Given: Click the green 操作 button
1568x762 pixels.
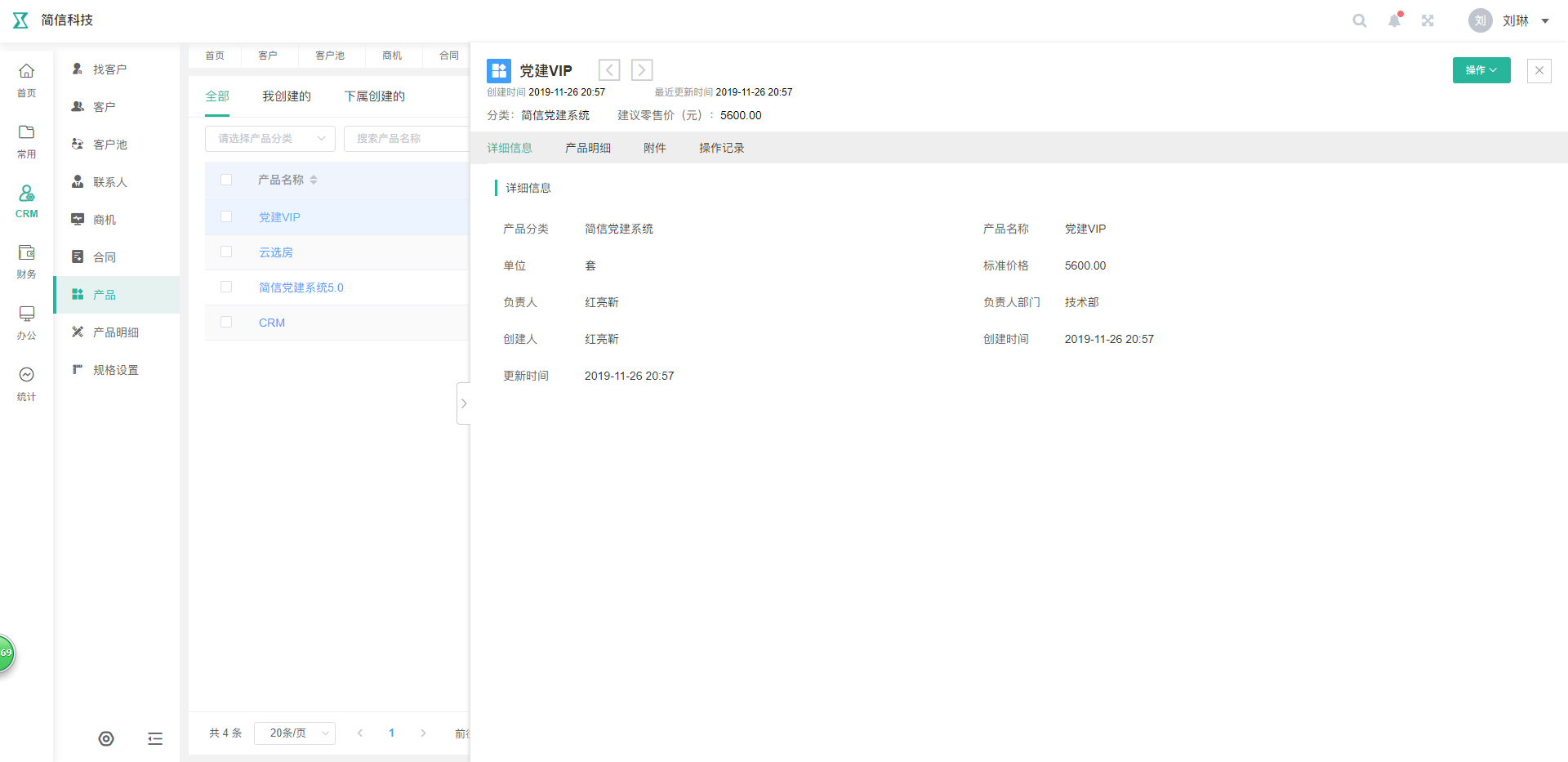Looking at the screenshot, I should tap(1481, 70).
